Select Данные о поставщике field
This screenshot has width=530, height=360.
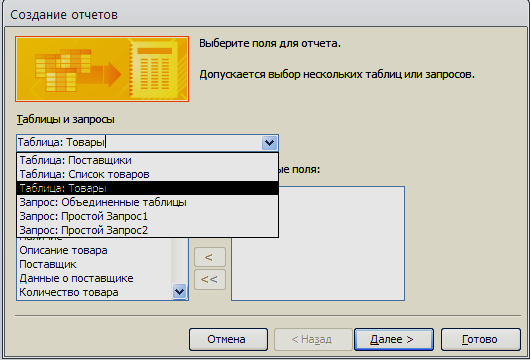pos(95,278)
